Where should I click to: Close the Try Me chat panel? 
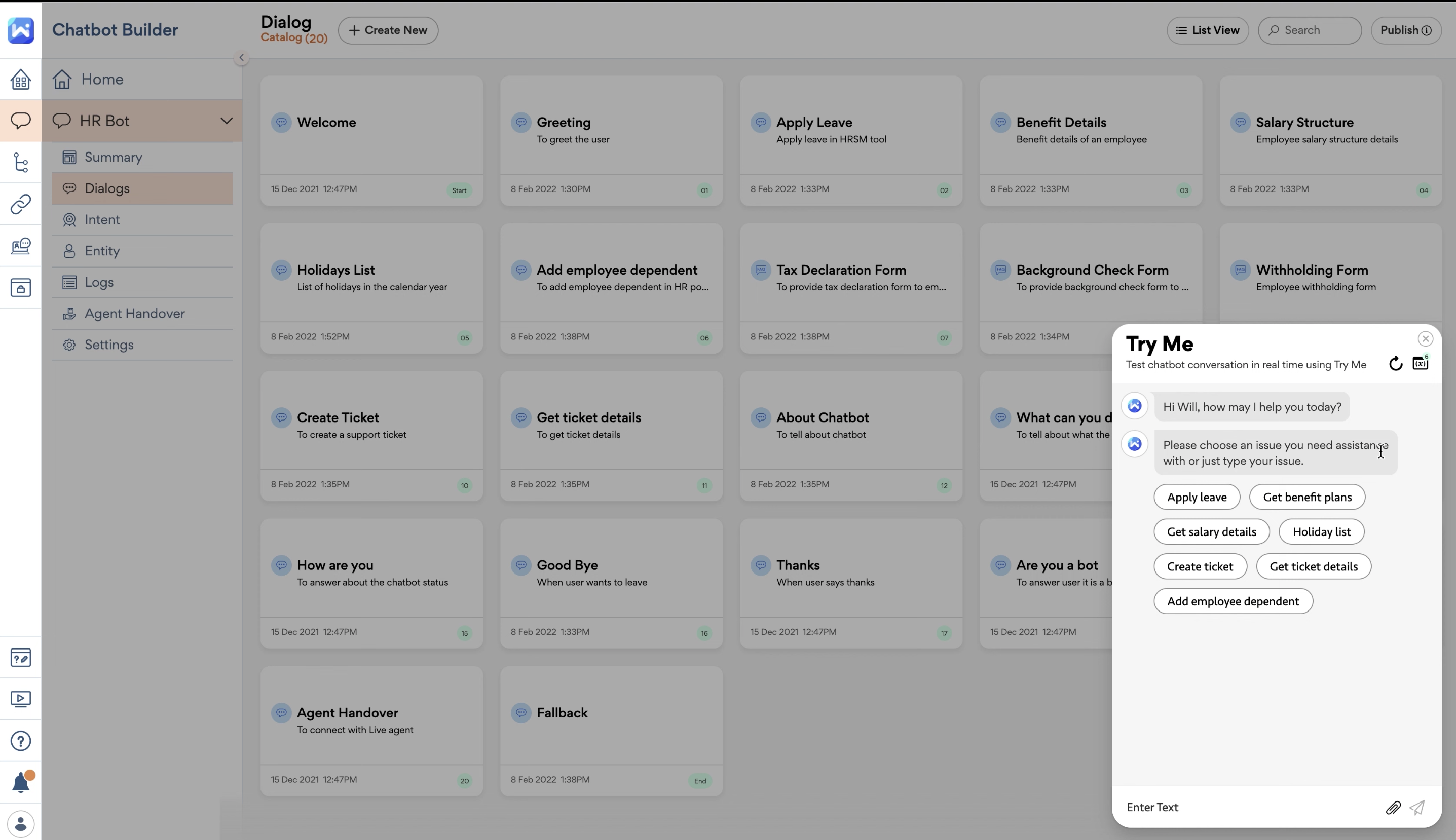(x=1426, y=339)
